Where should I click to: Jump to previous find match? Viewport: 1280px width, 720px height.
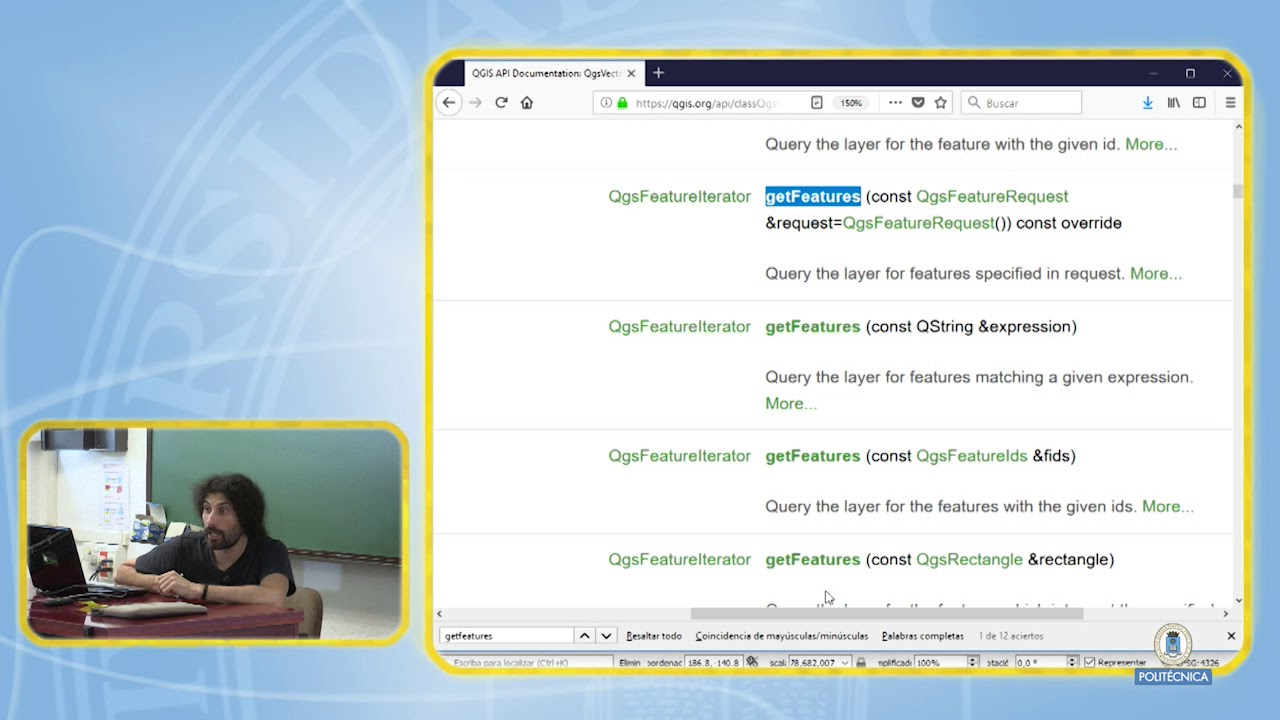[585, 636]
